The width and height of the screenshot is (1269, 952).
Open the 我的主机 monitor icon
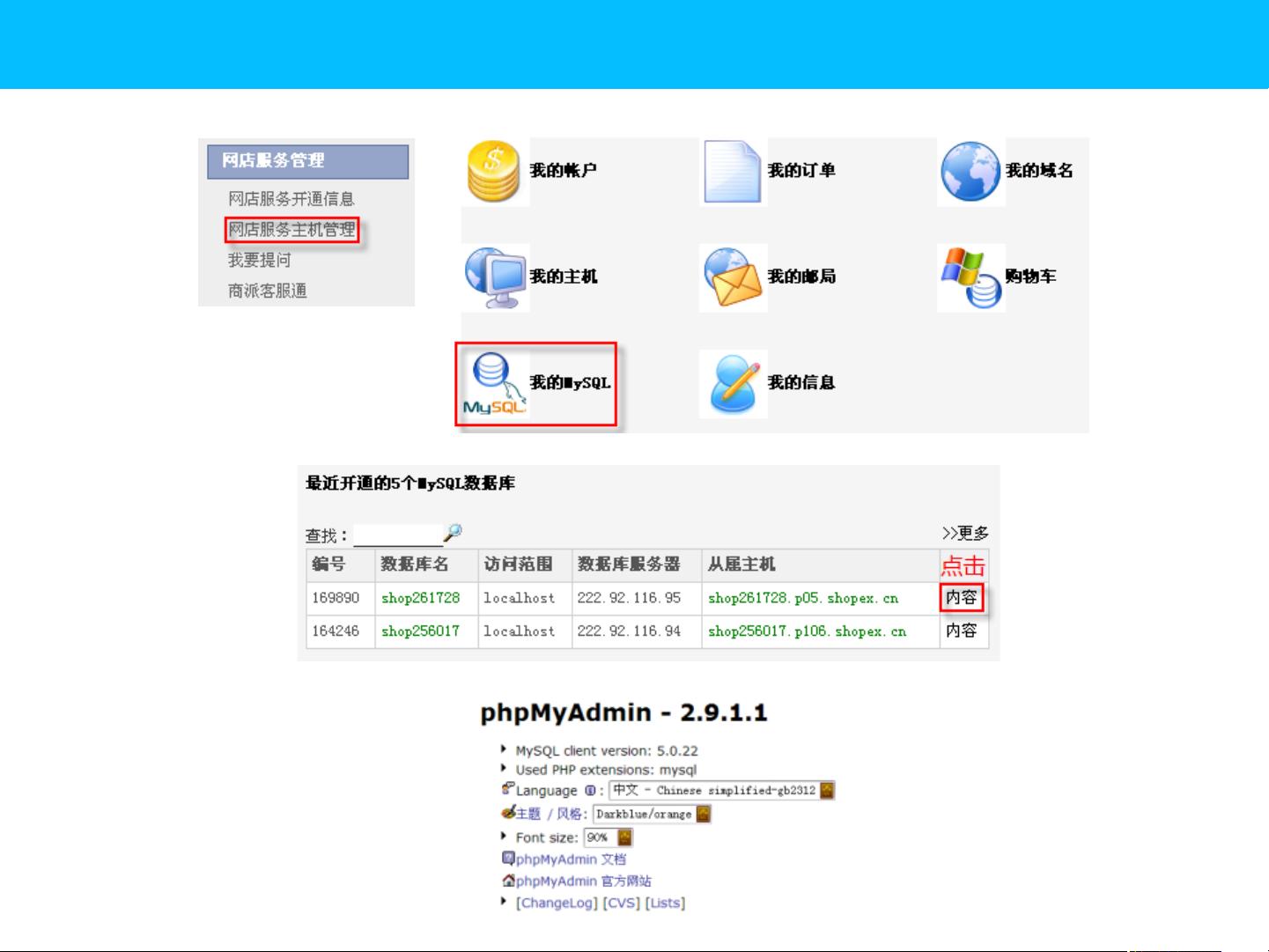pyautogui.click(x=495, y=277)
